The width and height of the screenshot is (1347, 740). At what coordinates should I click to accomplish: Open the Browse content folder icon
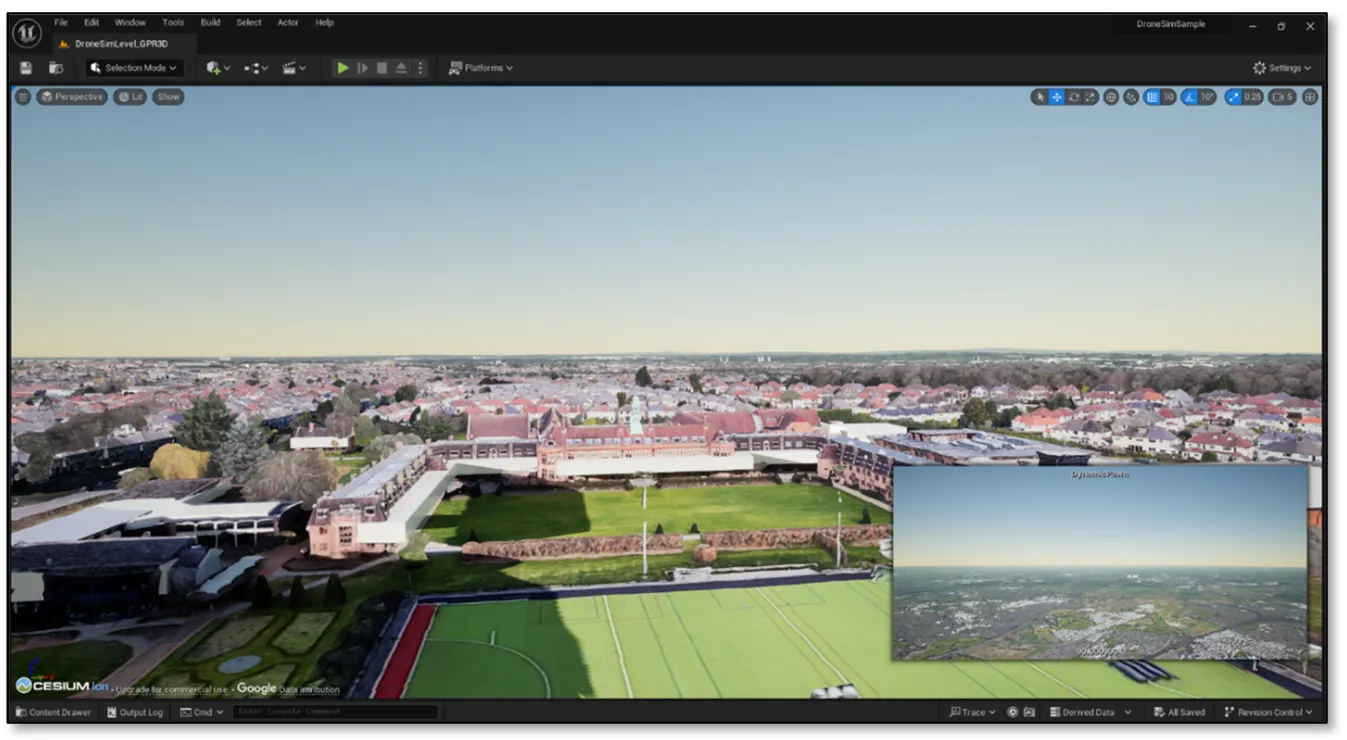56,68
